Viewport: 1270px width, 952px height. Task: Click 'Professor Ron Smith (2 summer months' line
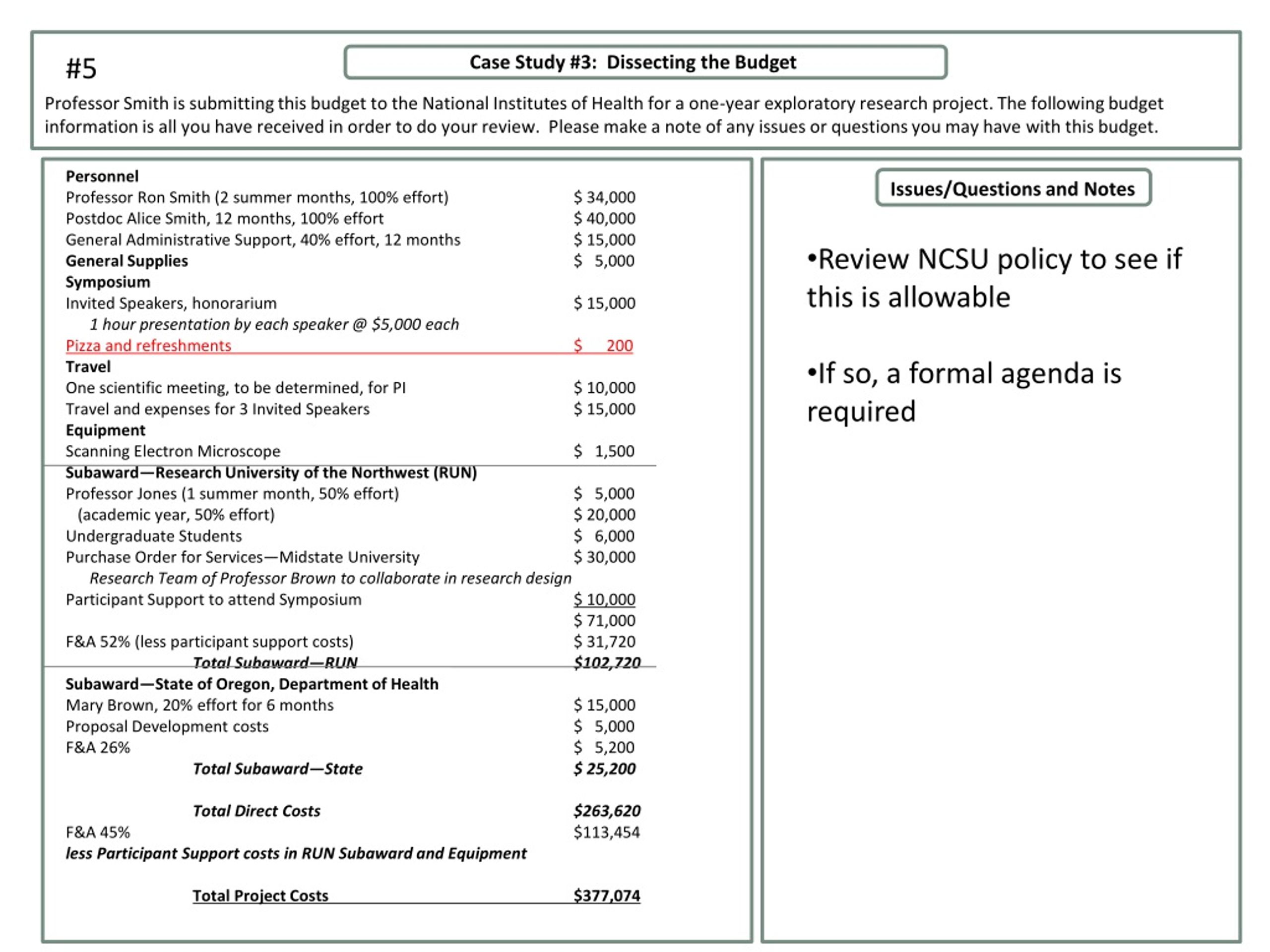pyautogui.click(x=256, y=197)
